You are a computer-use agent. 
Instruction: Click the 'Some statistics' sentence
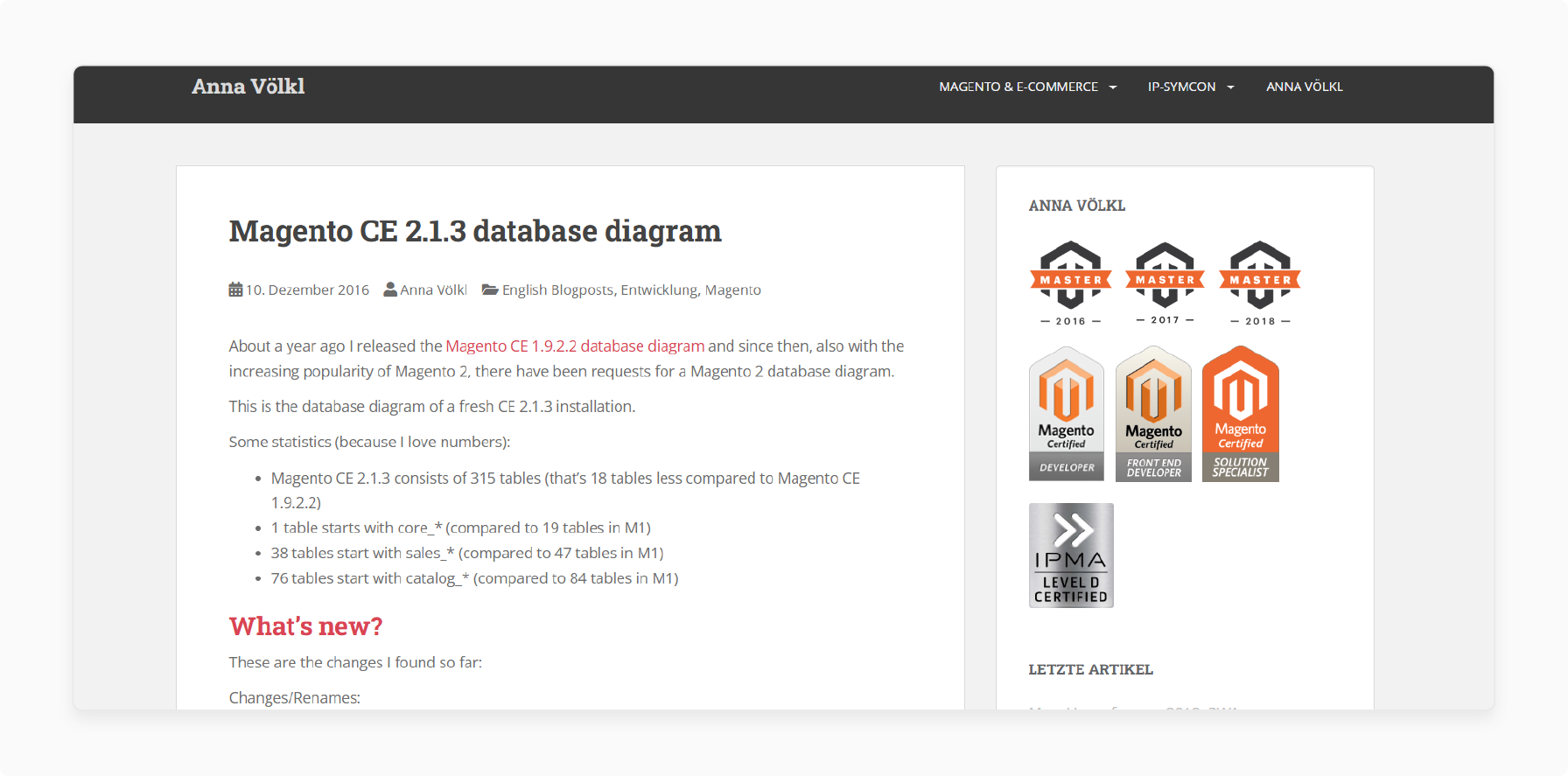point(369,442)
